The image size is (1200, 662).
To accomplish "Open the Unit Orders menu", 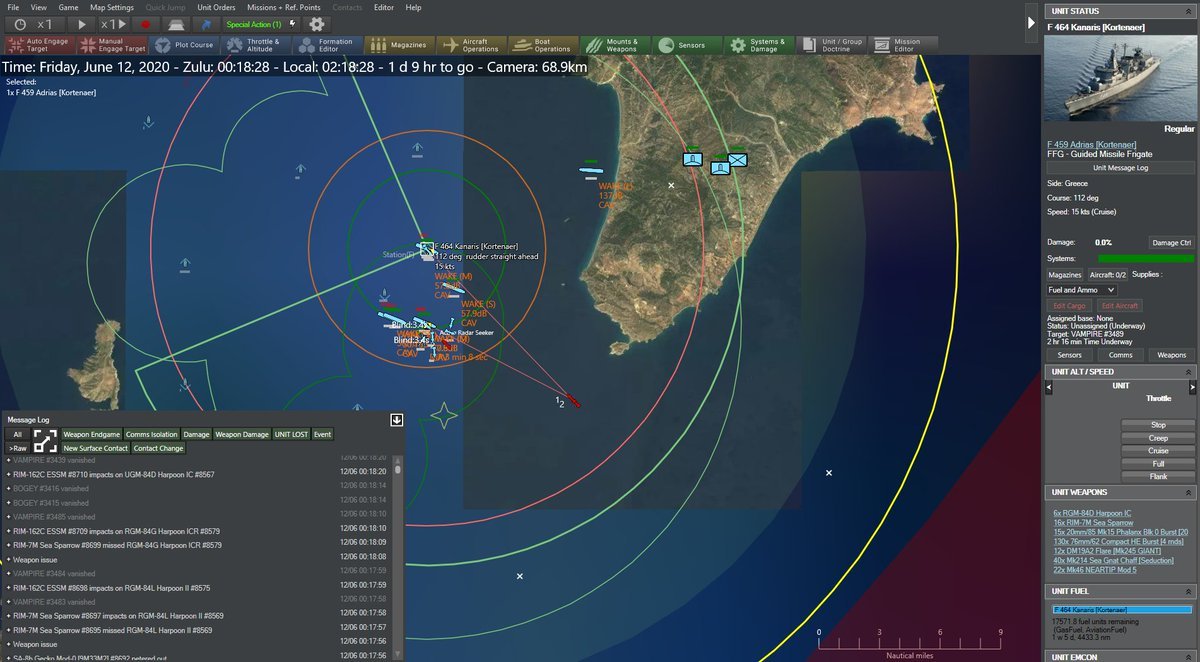I will [216, 7].
